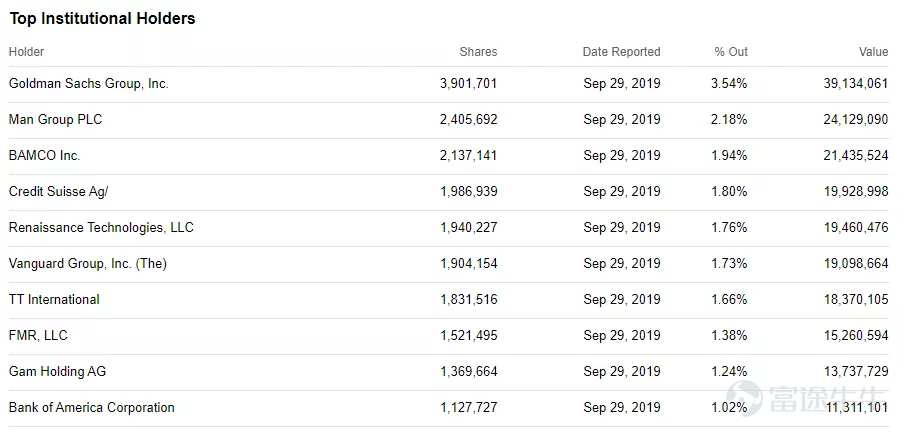Select Renaissance Technologies, LLC holder
Image resolution: width=906 pixels, height=435 pixels.
tap(101, 228)
